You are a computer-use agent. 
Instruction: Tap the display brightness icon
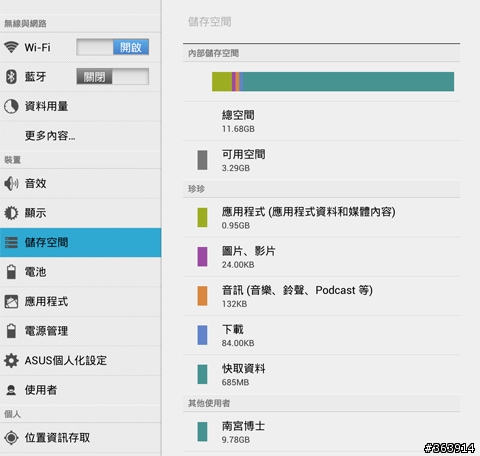11,213
